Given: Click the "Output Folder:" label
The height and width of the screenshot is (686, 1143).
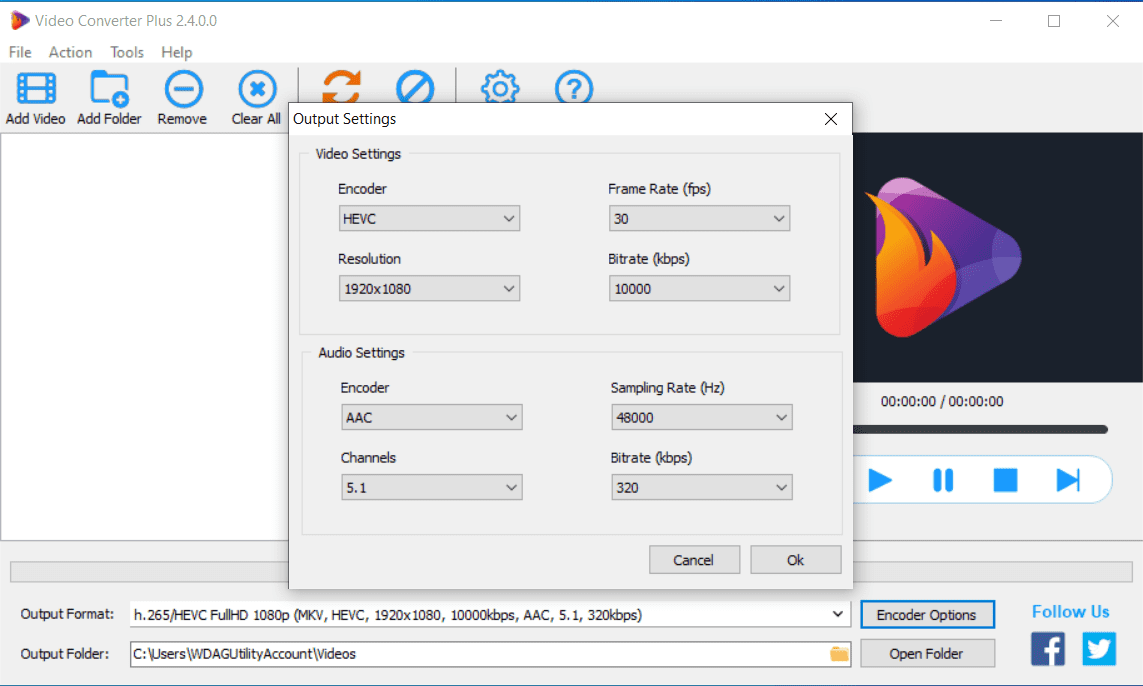Looking at the screenshot, I should [65, 654].
